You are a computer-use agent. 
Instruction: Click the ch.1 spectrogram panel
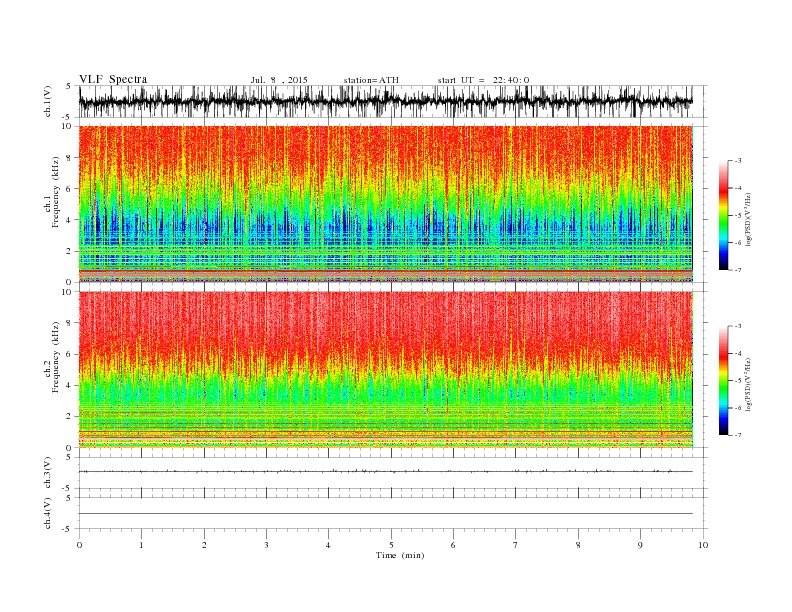click(385, 204)
